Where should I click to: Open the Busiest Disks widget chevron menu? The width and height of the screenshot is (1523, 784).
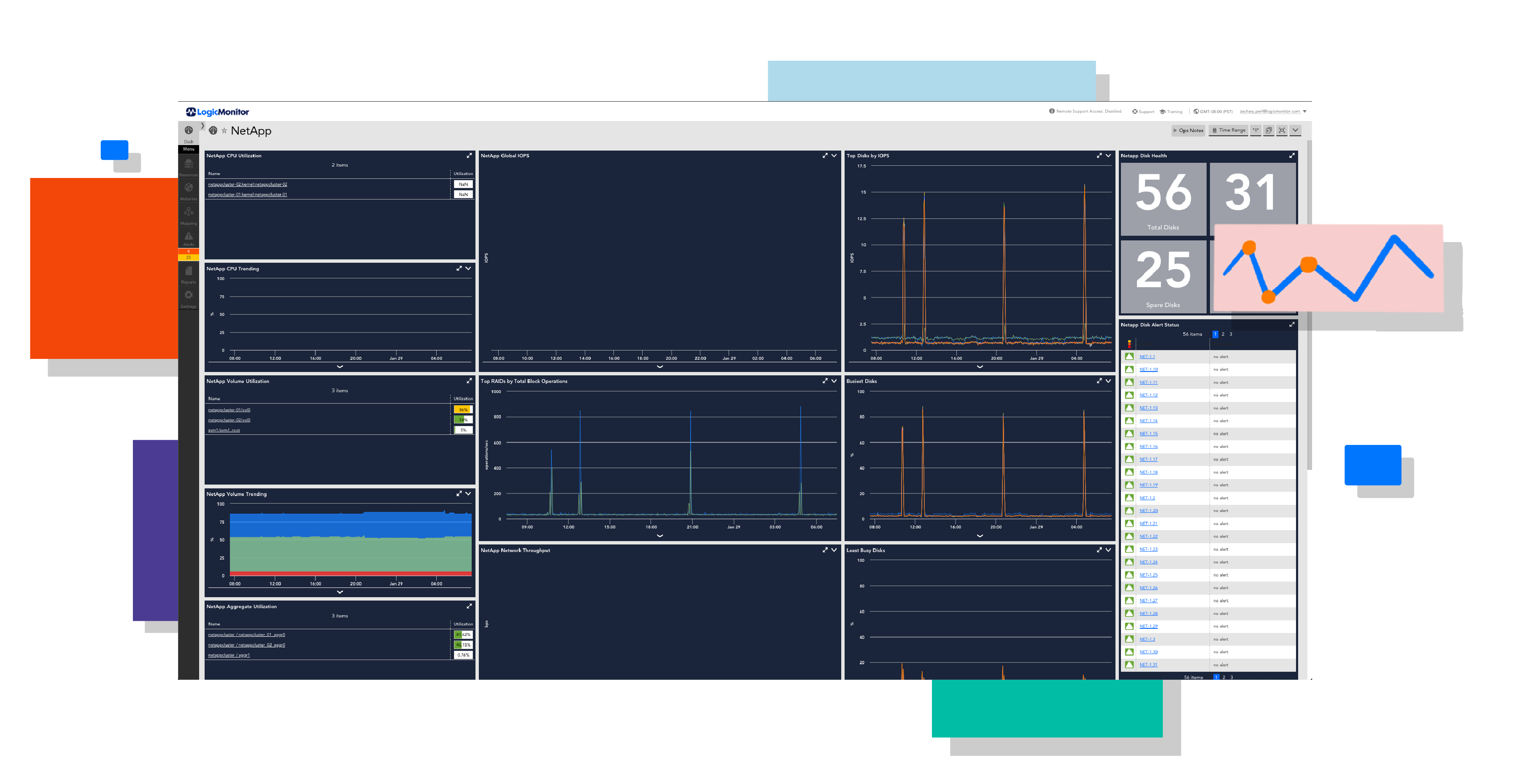pos(1109,381)
